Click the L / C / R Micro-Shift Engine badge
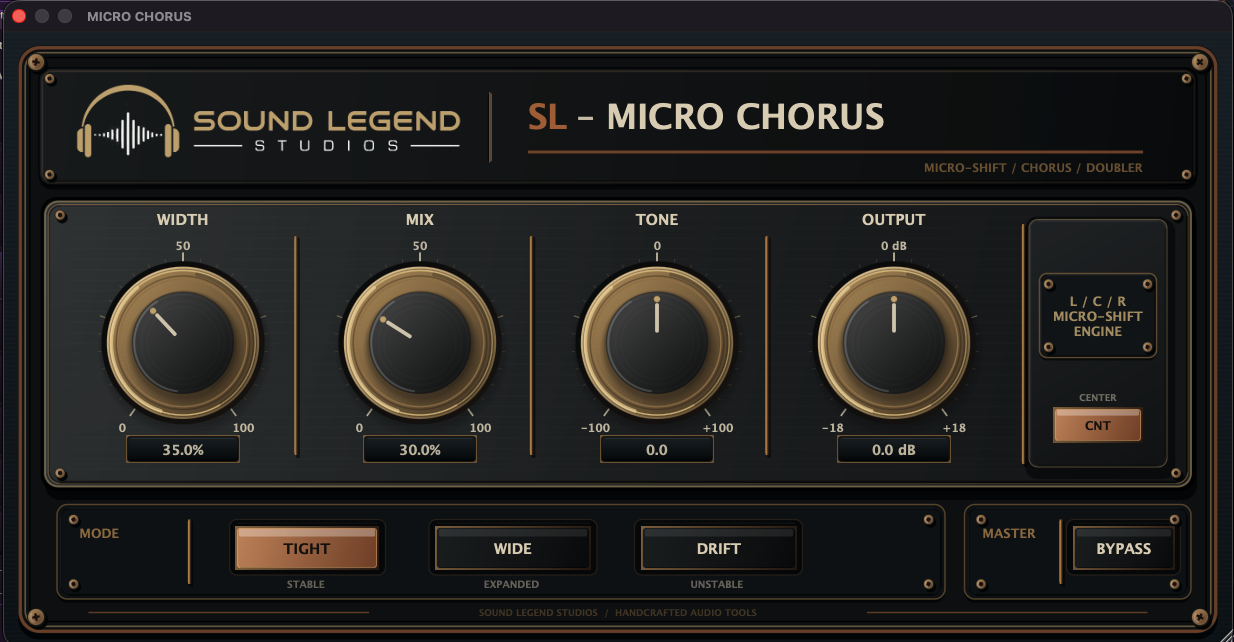Screen dimensions: 1234x642 [x=1098, y=316]
